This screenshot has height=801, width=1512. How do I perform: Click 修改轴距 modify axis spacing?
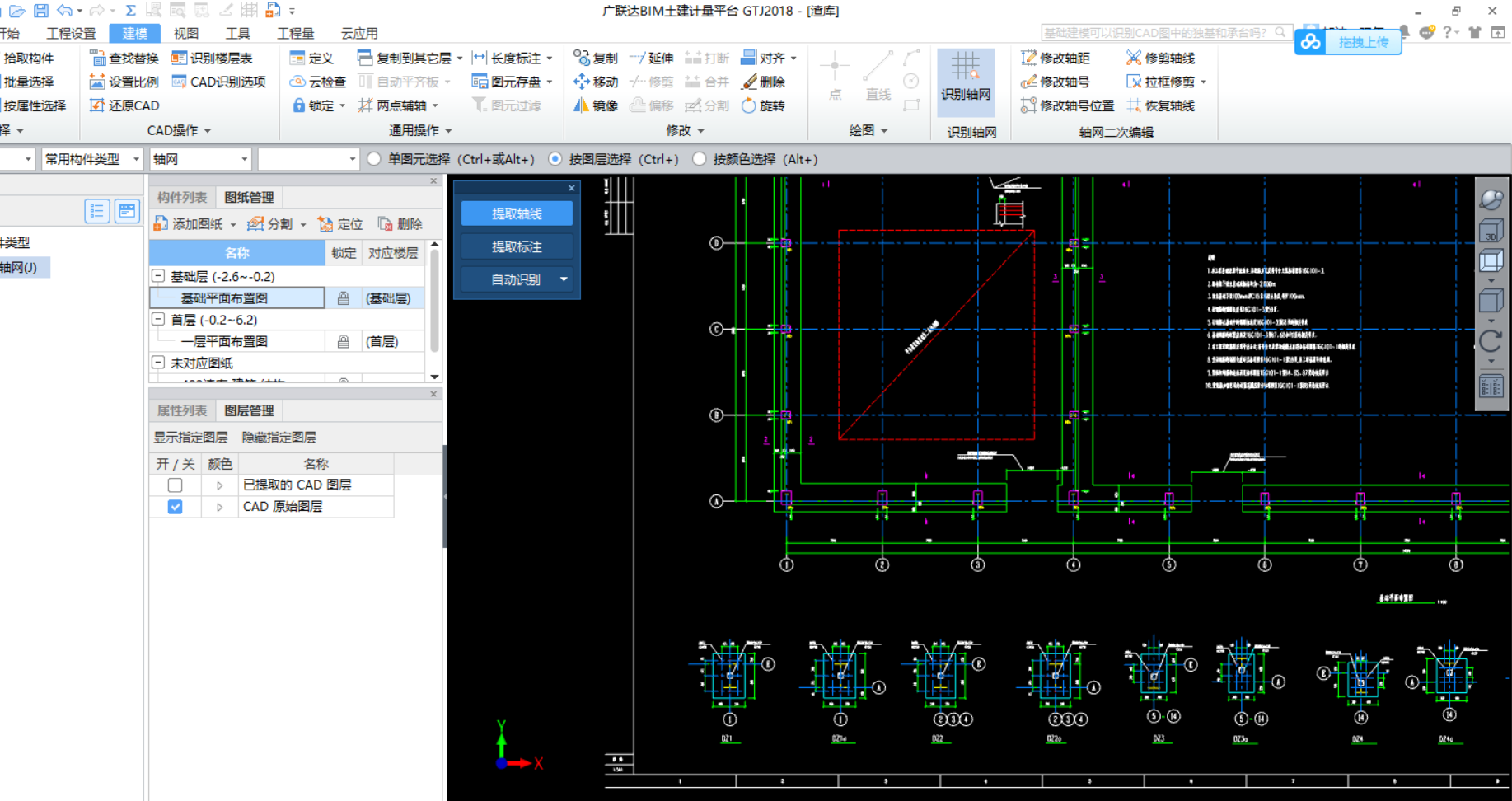tap(1056, 58)
